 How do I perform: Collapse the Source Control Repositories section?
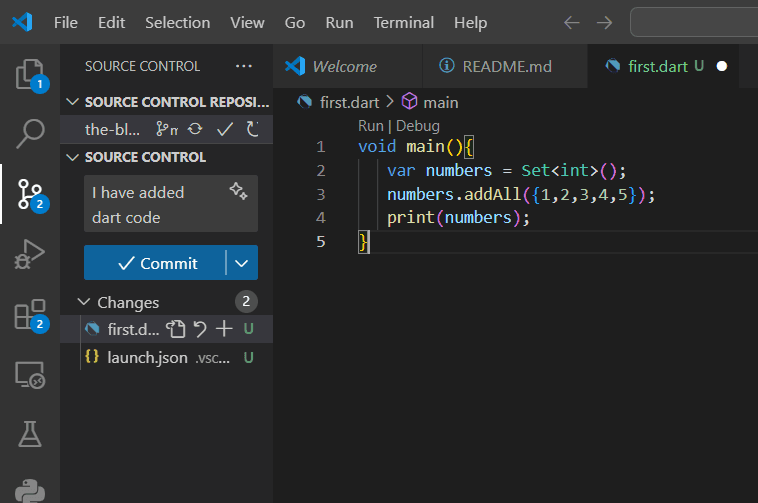coord(73,102)
